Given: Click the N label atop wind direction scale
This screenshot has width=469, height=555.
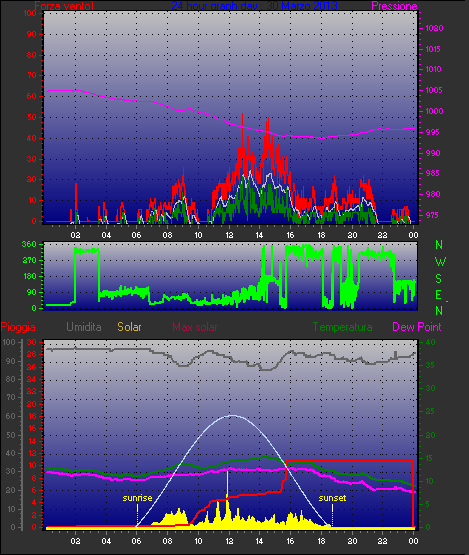Looking at the screenshot, I should (439, 245).
